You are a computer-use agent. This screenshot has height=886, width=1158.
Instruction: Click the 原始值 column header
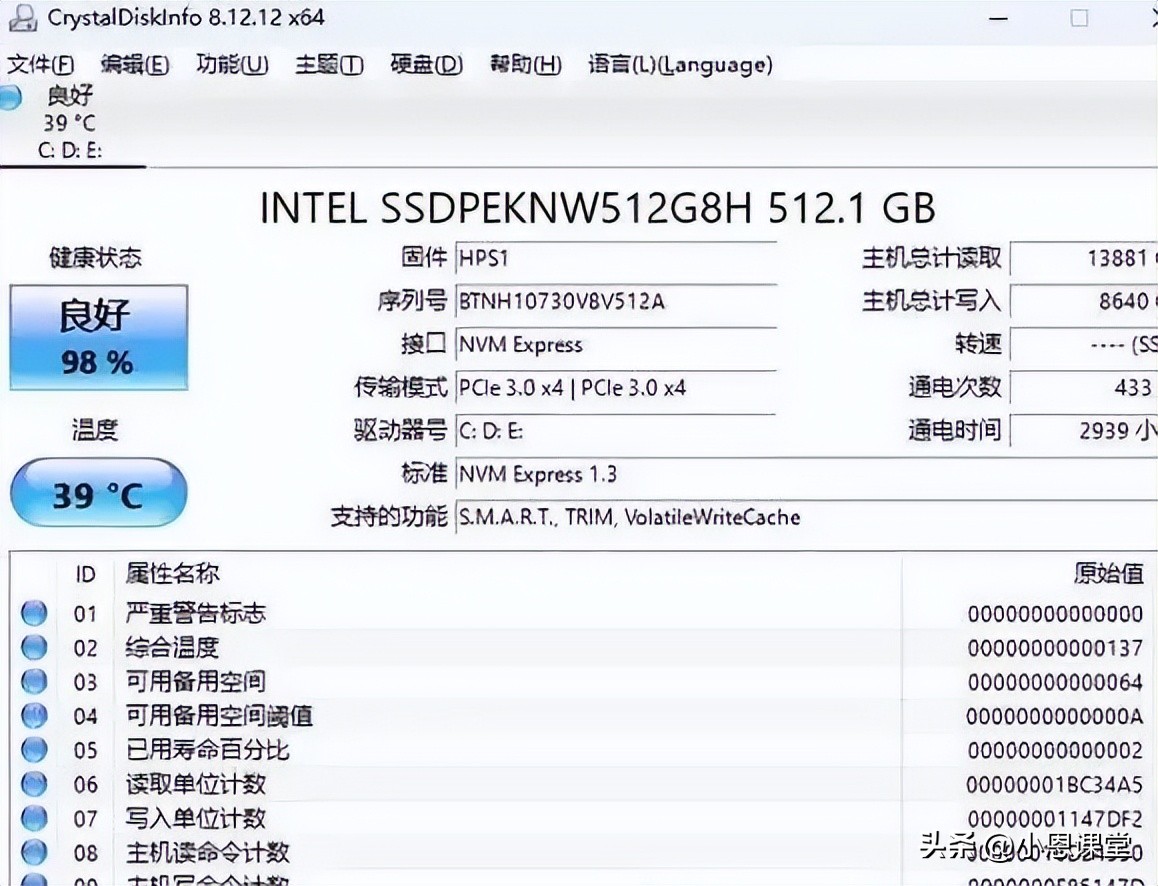1109,573
